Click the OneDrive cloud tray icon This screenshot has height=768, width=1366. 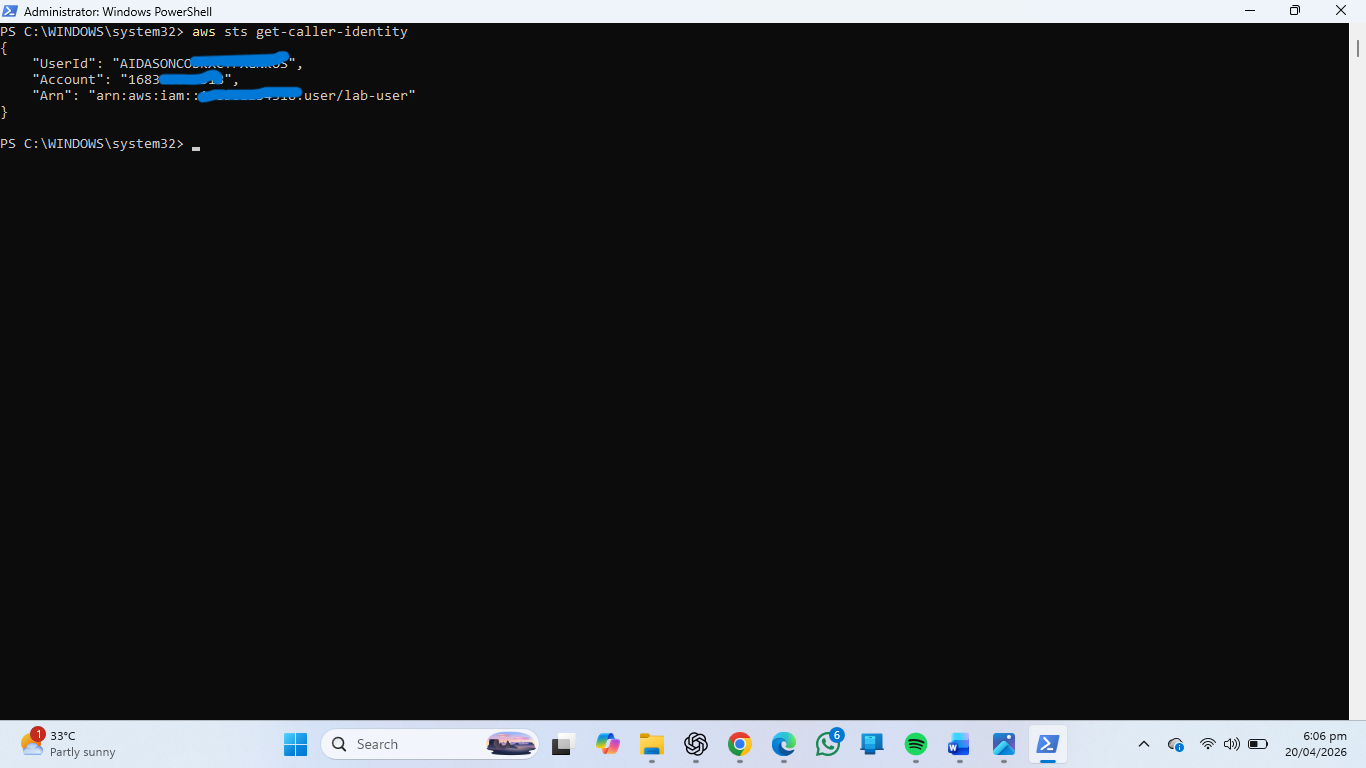pyautogui.click(x=1176, y=744)
